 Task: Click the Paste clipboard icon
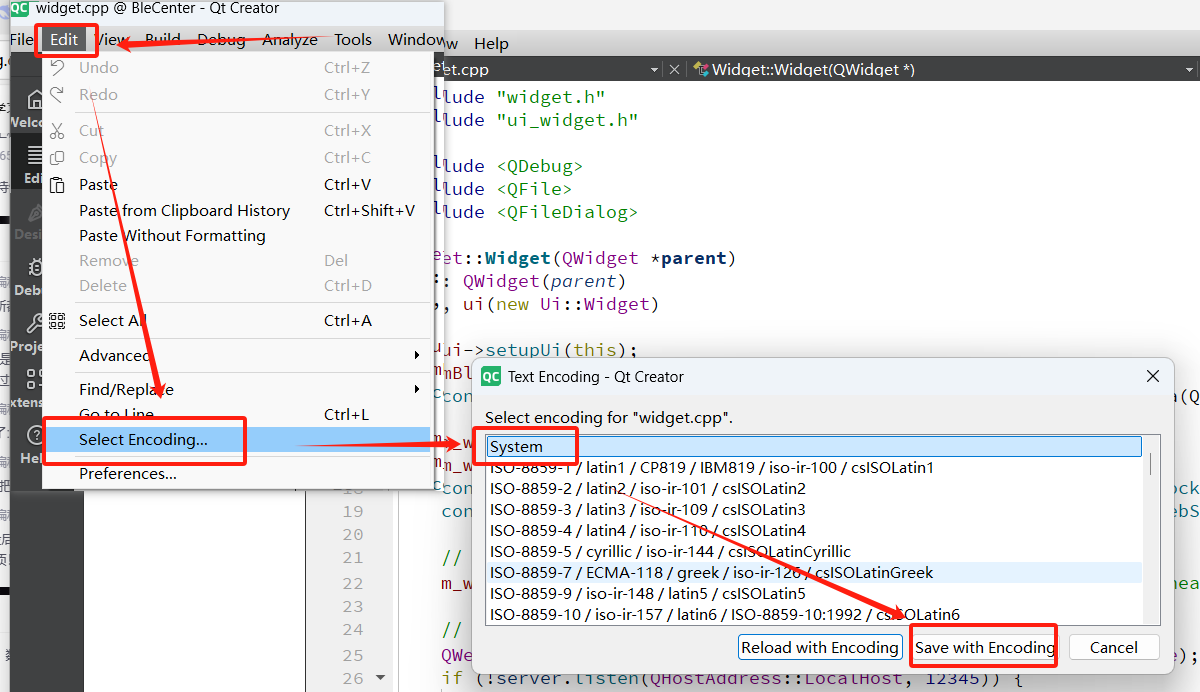click(x=58, y=185)
